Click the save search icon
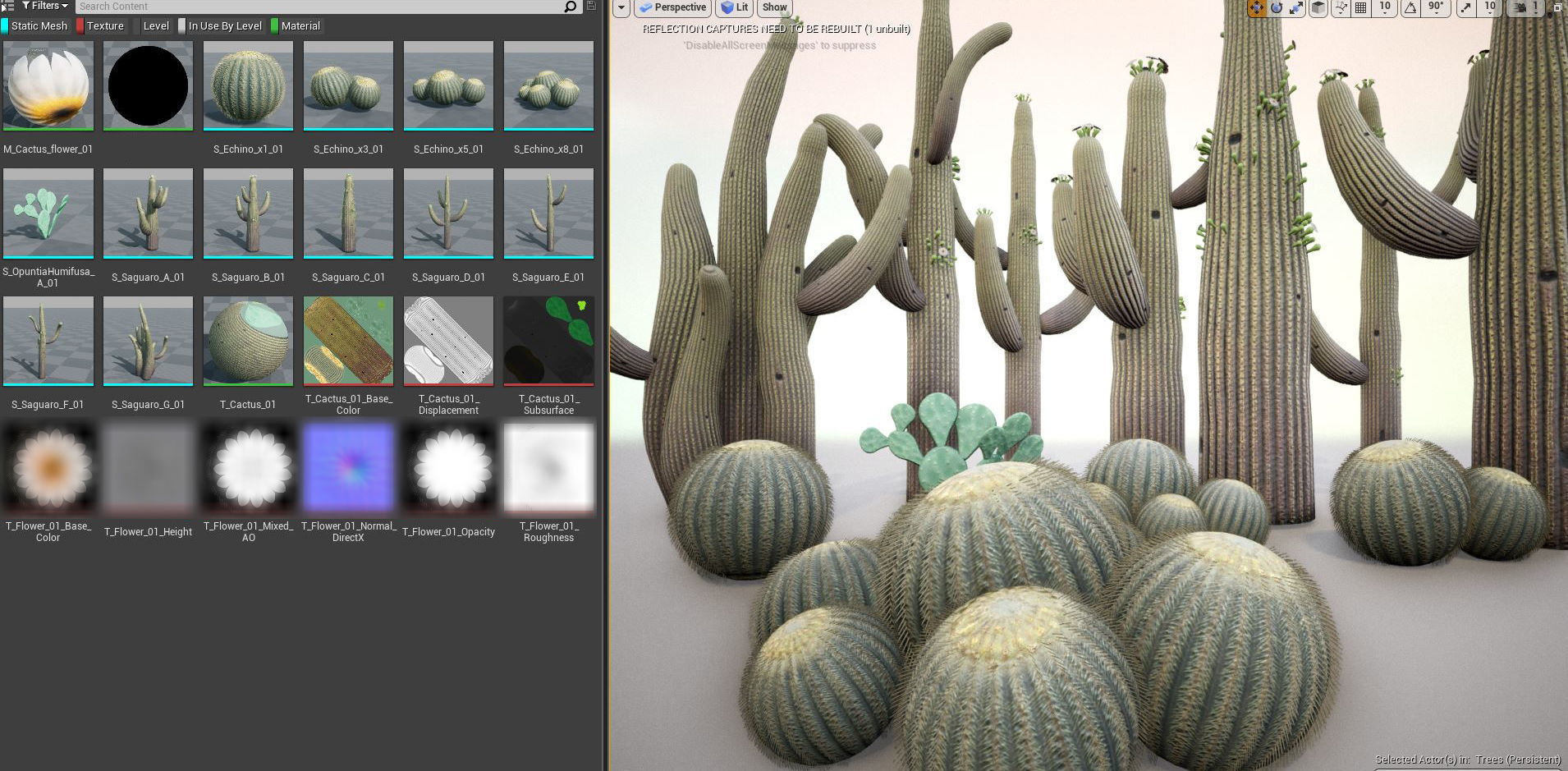1568x771 pixels. [x=591, y=6]
